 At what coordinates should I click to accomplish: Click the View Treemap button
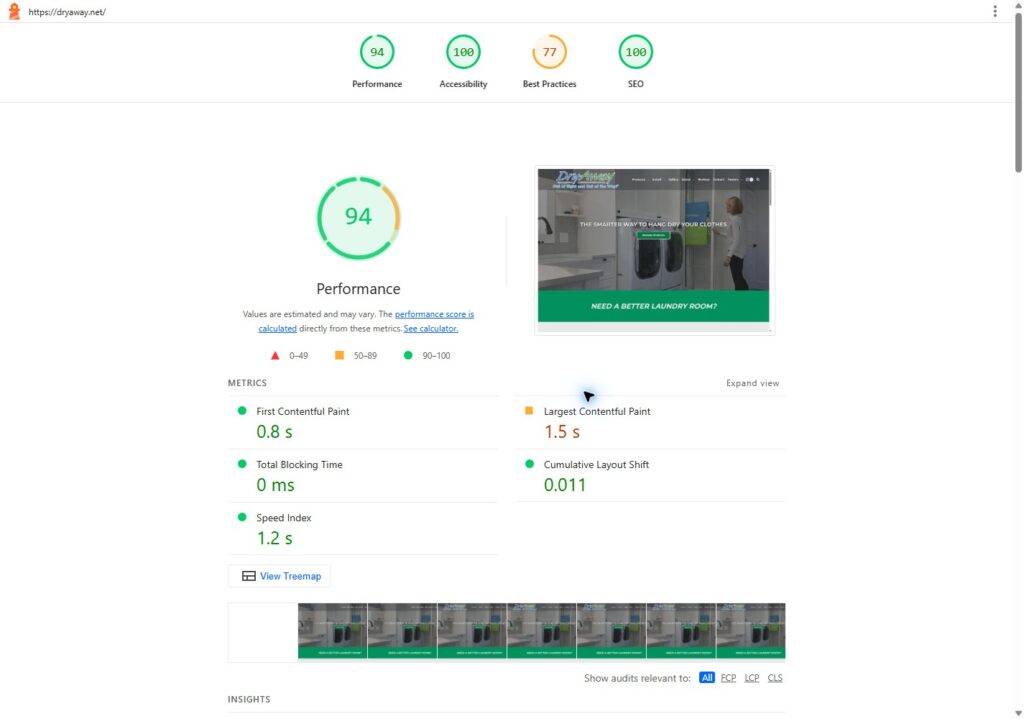click(280, 576)
